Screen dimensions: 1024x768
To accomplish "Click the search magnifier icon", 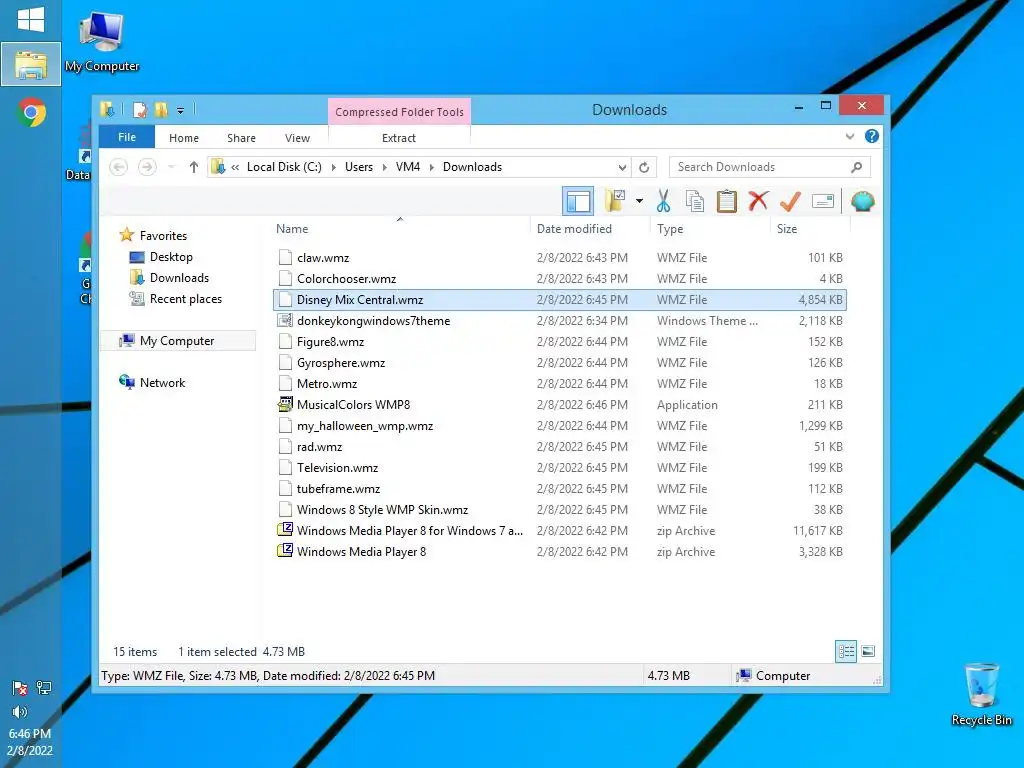I will point(856,167).
